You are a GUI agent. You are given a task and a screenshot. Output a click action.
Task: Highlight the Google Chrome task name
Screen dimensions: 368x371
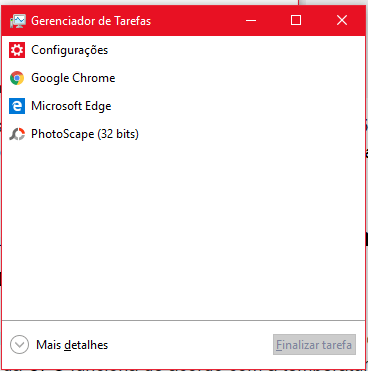coord(73,78)
